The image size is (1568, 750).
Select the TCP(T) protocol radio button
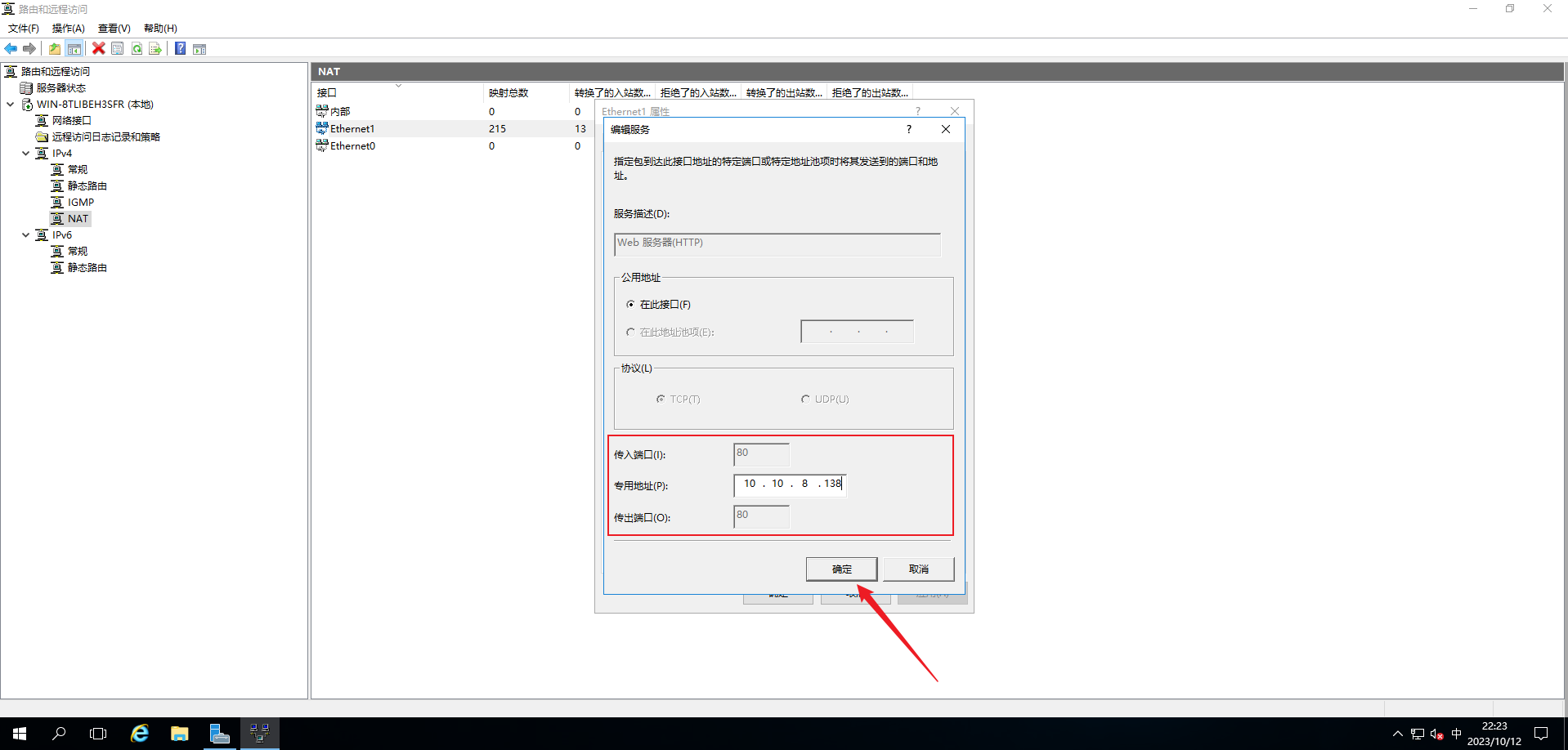pos(661,399)
